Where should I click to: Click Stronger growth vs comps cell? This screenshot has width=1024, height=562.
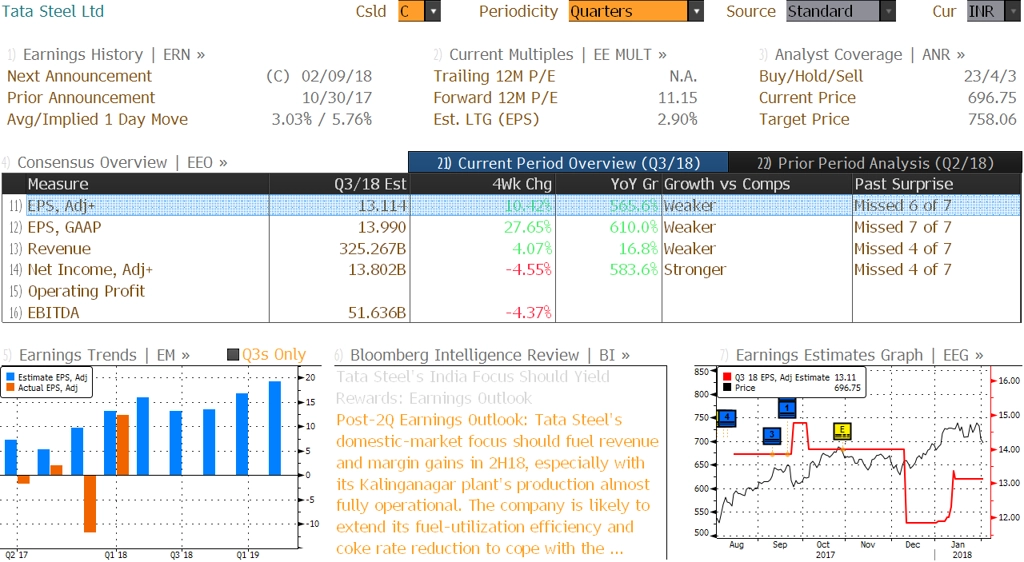point(695,270)
